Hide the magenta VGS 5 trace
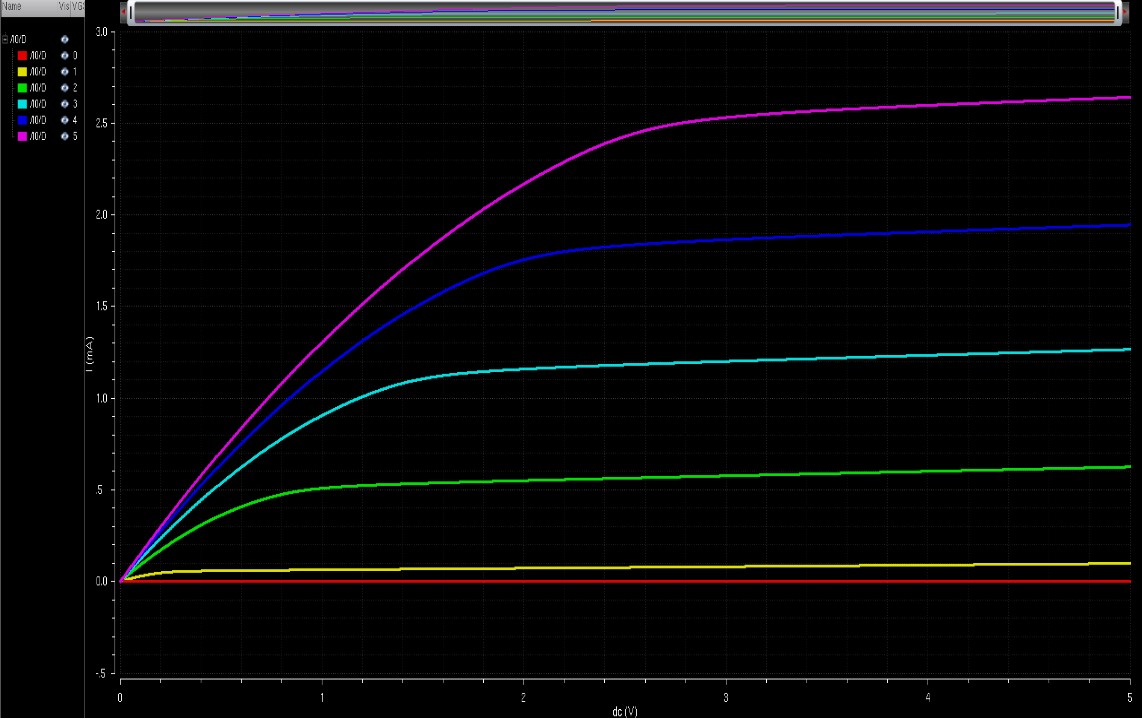This screenshot has height=718, width=1142. pos(65,135)
